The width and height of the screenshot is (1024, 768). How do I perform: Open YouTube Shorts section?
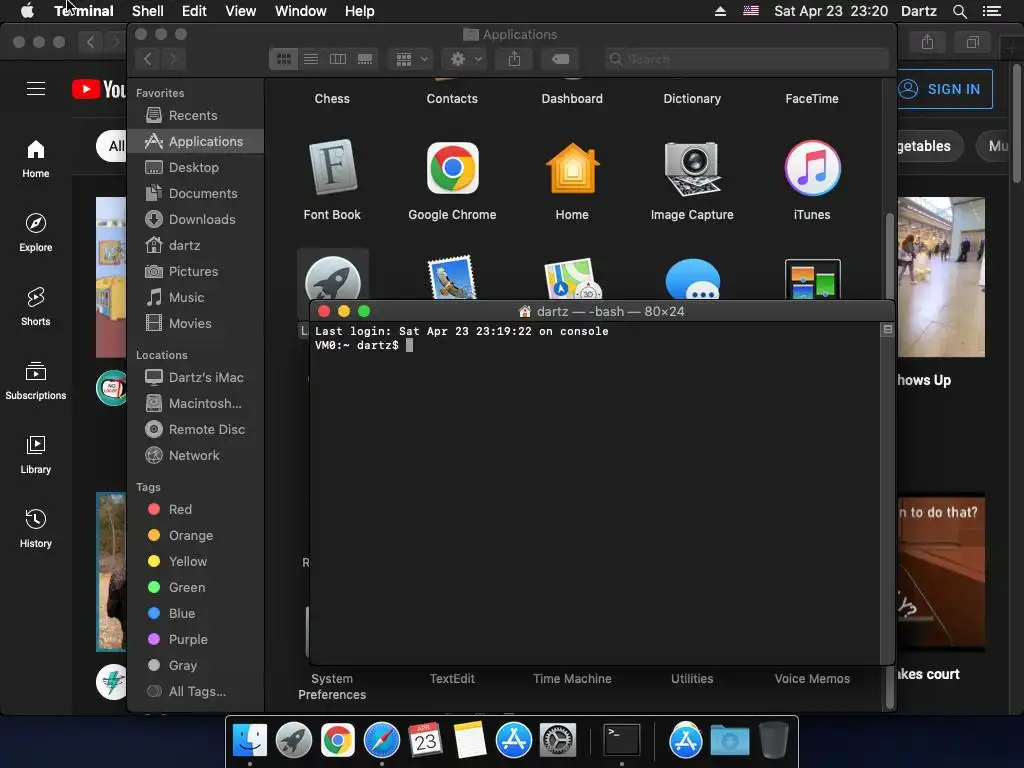[x=36, y=306]
